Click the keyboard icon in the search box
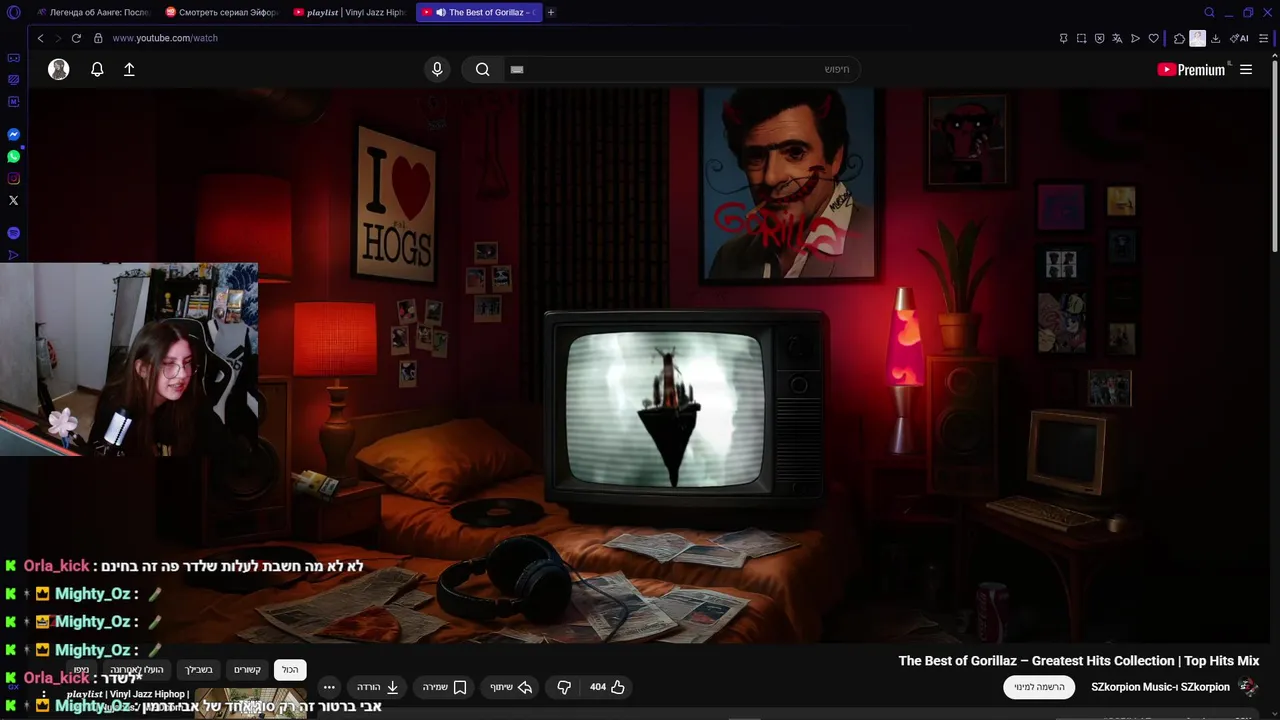This screenshot has height=720, width=1280. click(517, 69)
